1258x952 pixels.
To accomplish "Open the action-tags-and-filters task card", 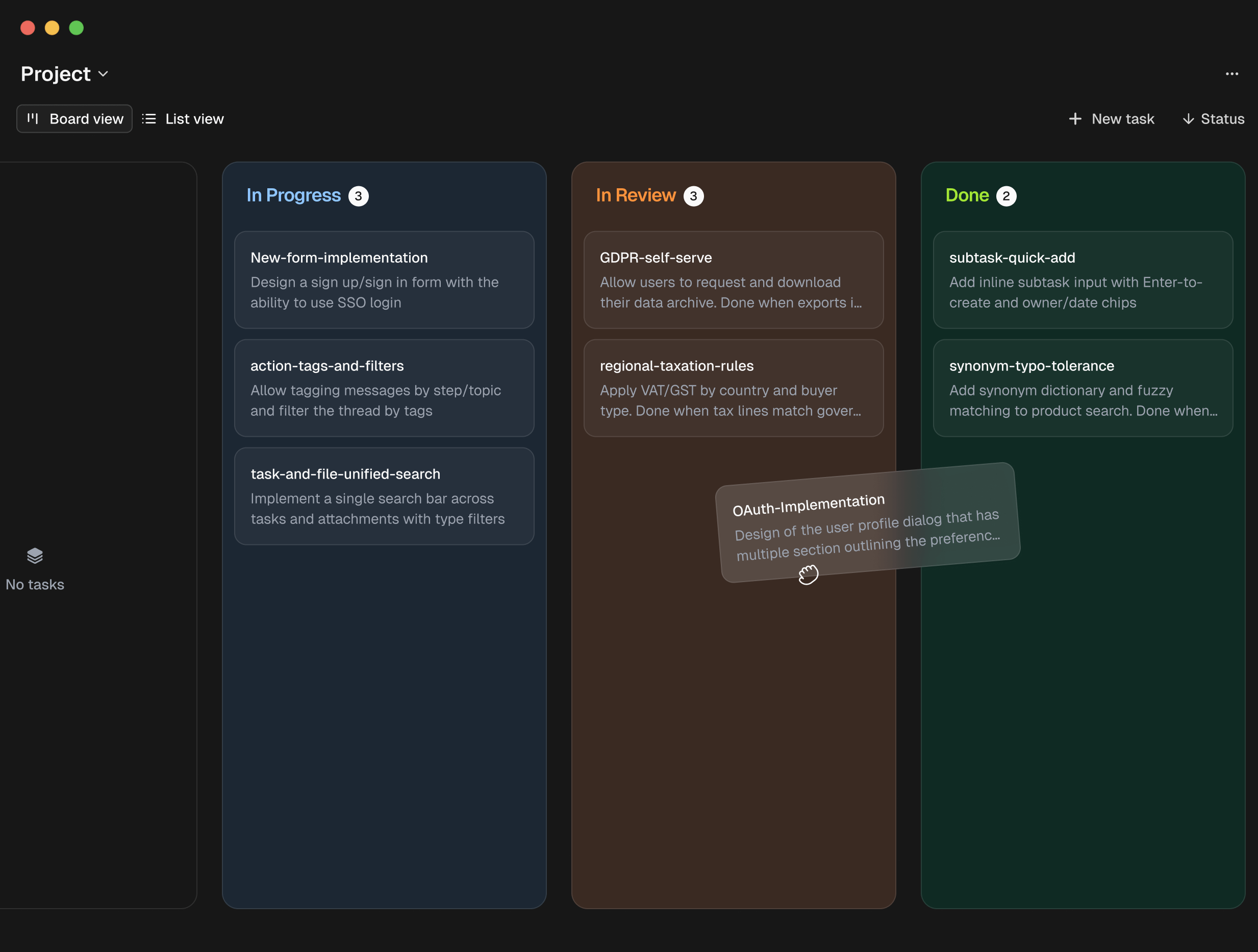I will coord(384,388).
